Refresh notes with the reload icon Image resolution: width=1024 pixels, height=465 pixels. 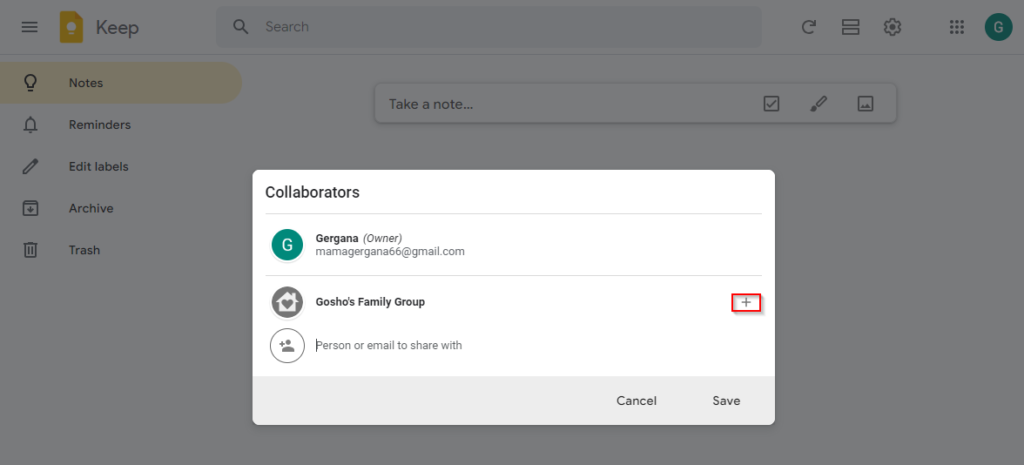point(808,27)
